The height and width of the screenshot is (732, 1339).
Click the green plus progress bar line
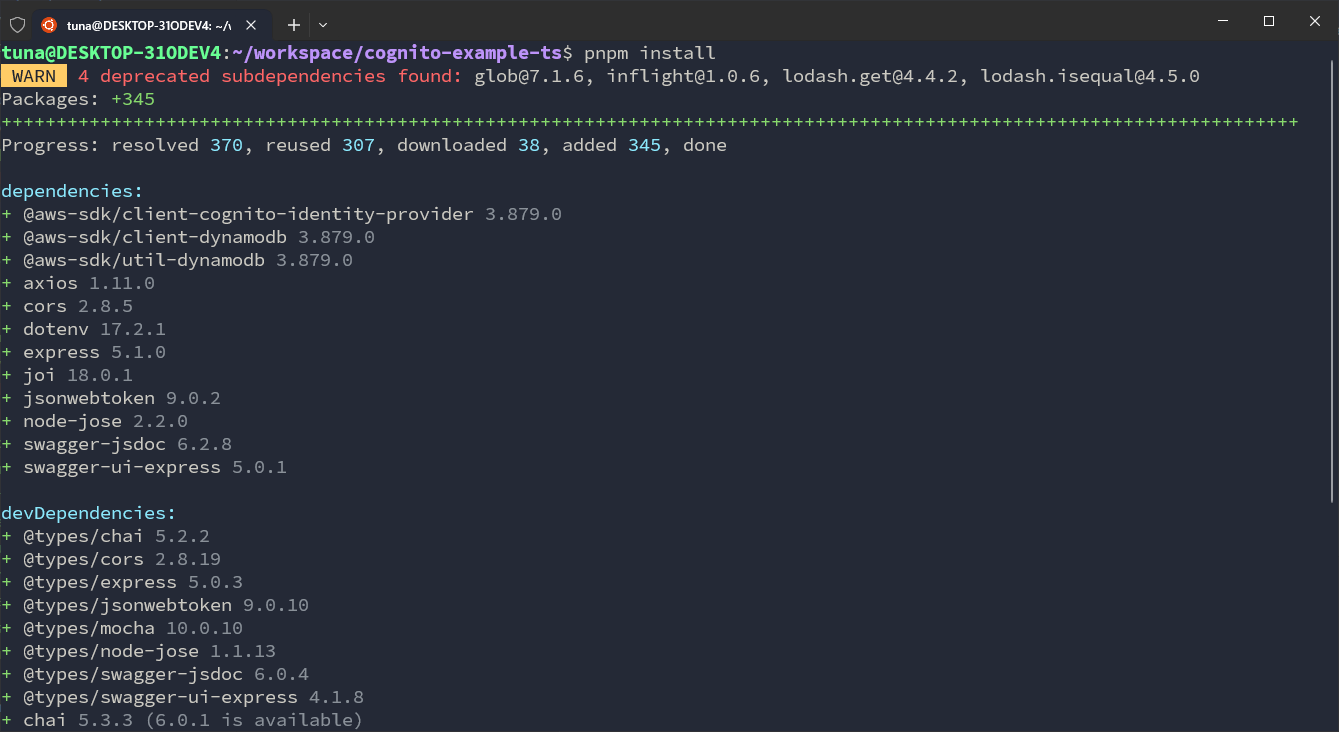[650, 122]
